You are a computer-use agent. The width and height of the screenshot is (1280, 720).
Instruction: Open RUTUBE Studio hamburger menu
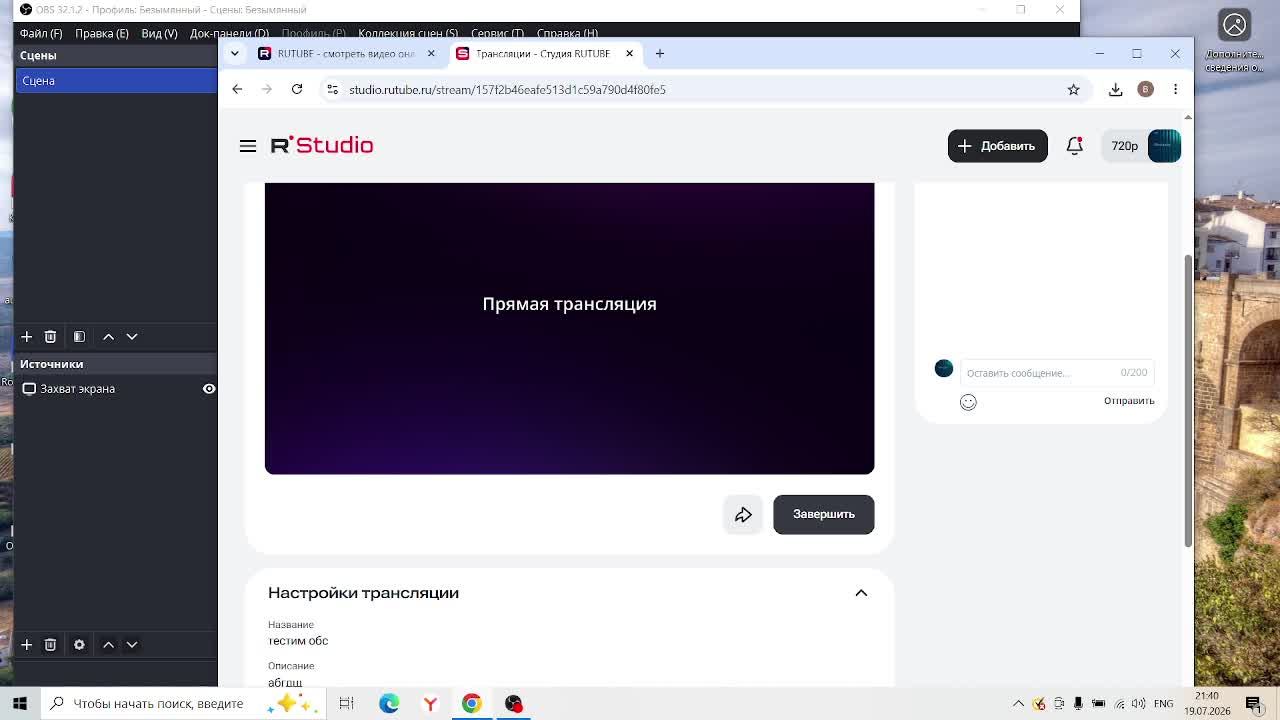tap(248, 146)
